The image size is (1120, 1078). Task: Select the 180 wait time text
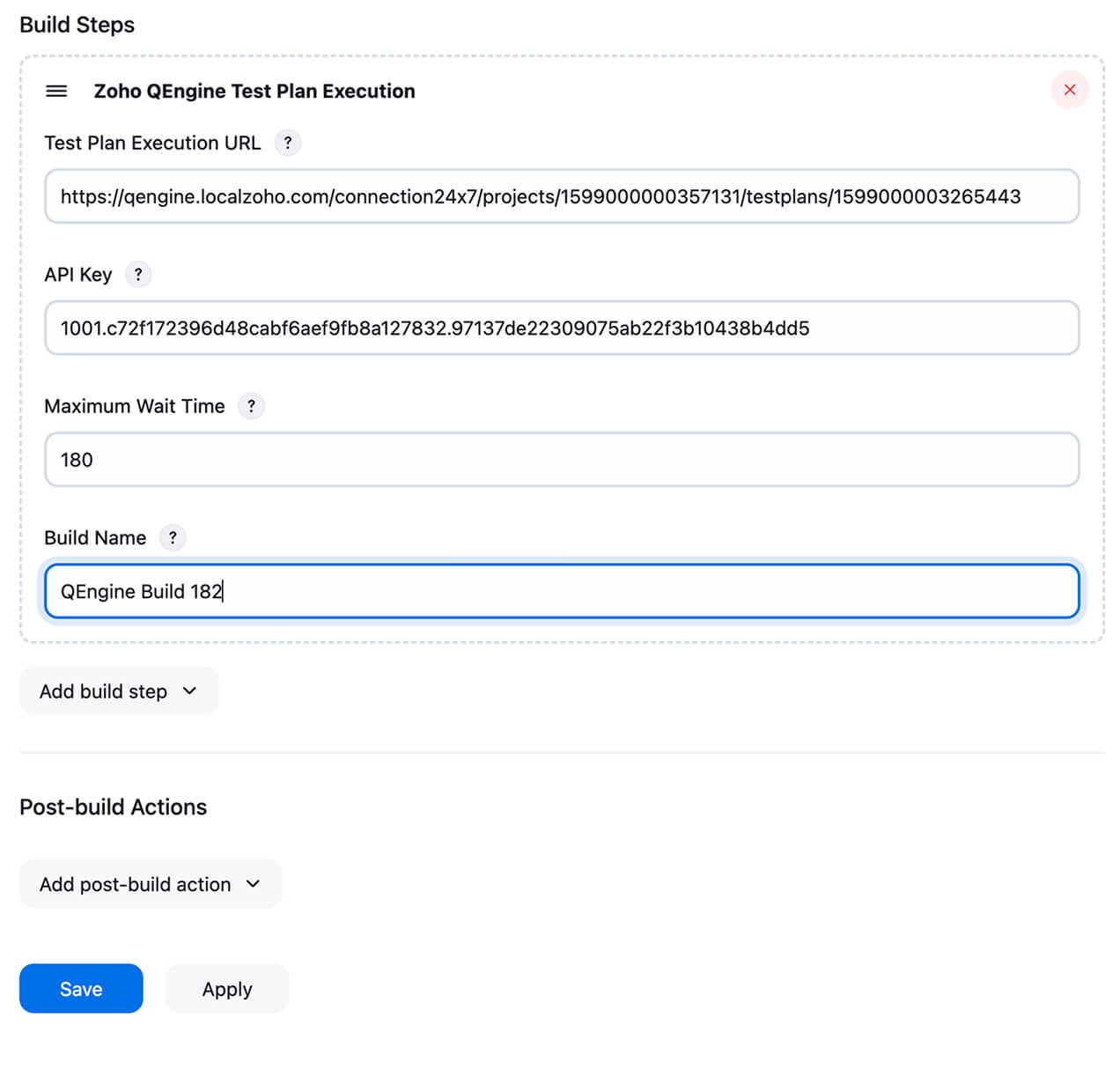[76, 459]
